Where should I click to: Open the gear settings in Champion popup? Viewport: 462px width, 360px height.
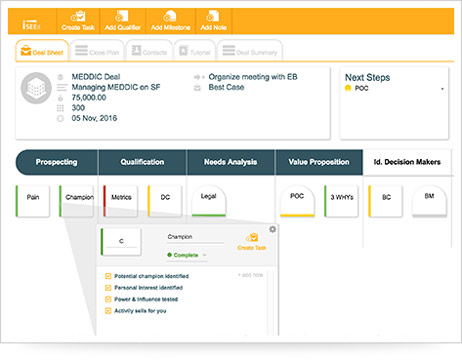pyautogui.click(x=272, y=229)
